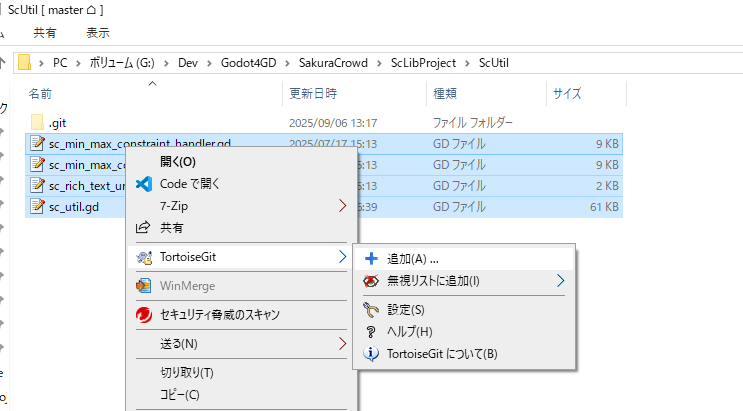Image resolution: width=743 pixels, height=411 pixels.
Task: Select the .git folder name
Action: (57, 123)
